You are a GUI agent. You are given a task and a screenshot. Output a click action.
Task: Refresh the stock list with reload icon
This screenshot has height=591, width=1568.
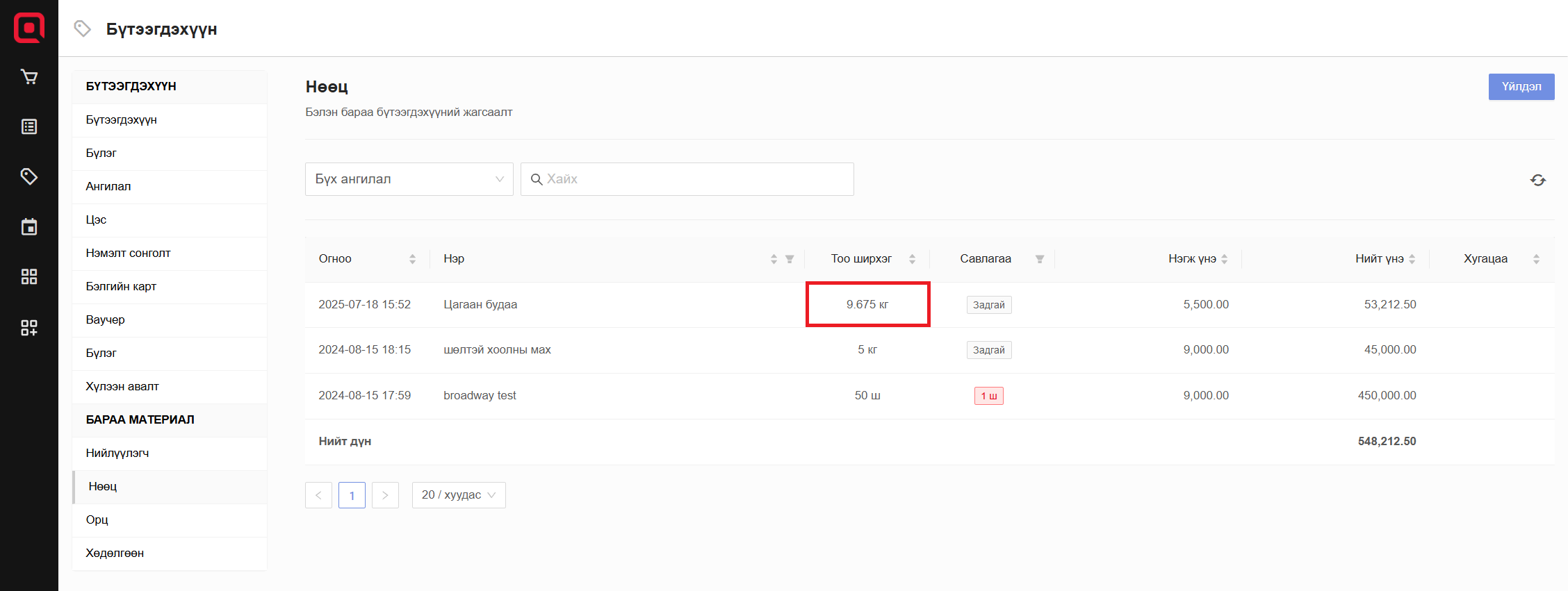pos(1537,180)
